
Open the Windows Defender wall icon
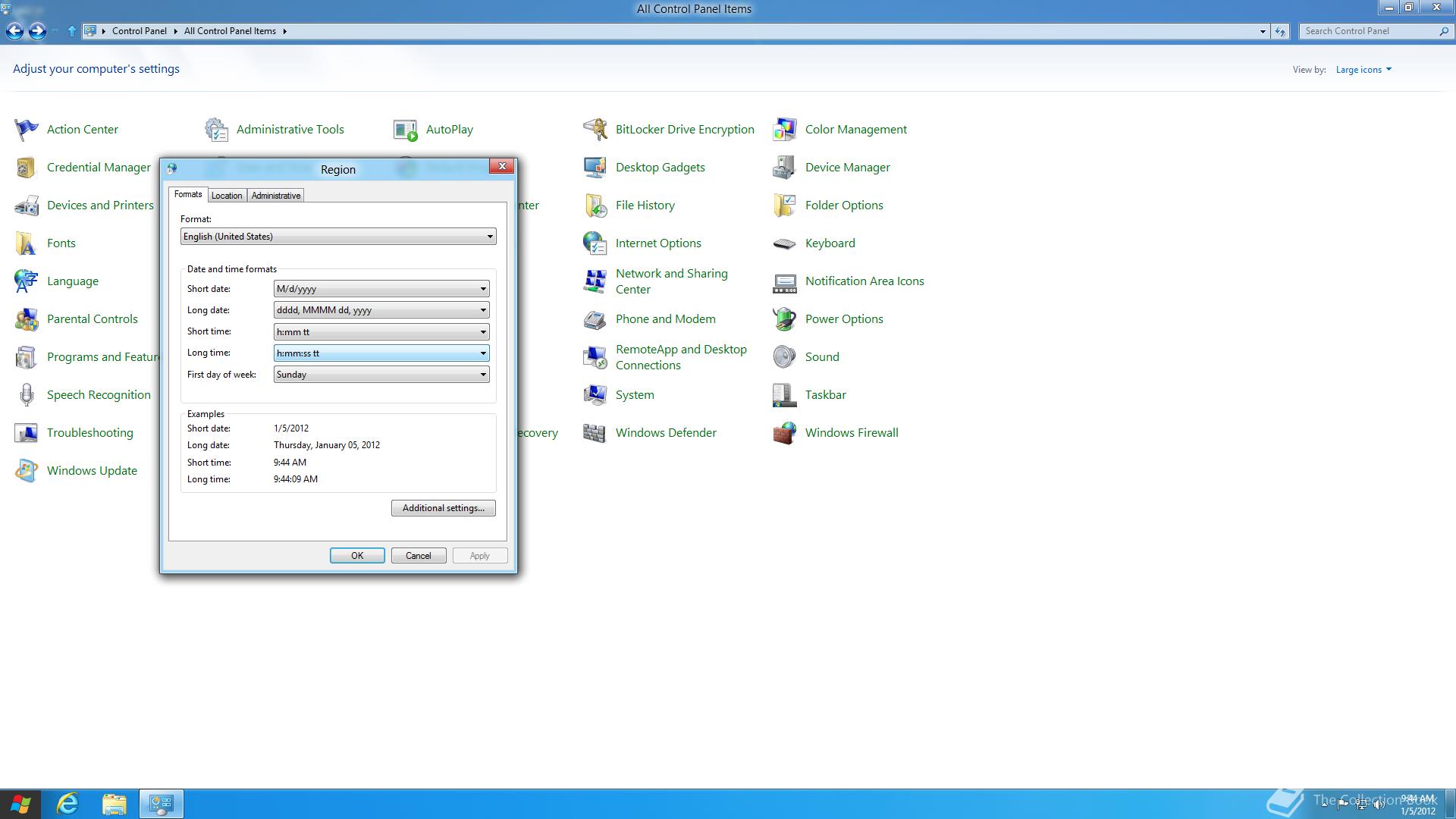pyautogui.click(x=595, y=433)
